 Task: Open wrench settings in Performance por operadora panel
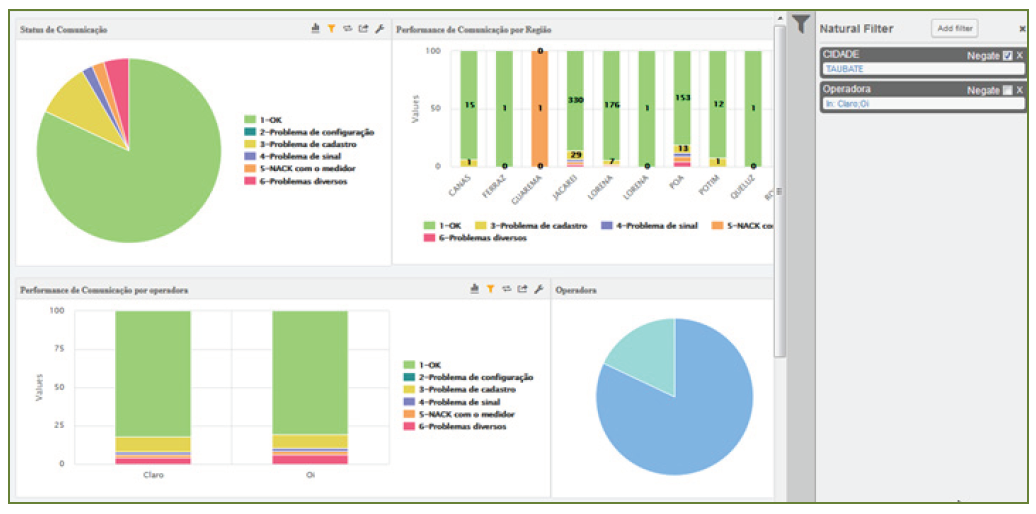tap(538, 289)
